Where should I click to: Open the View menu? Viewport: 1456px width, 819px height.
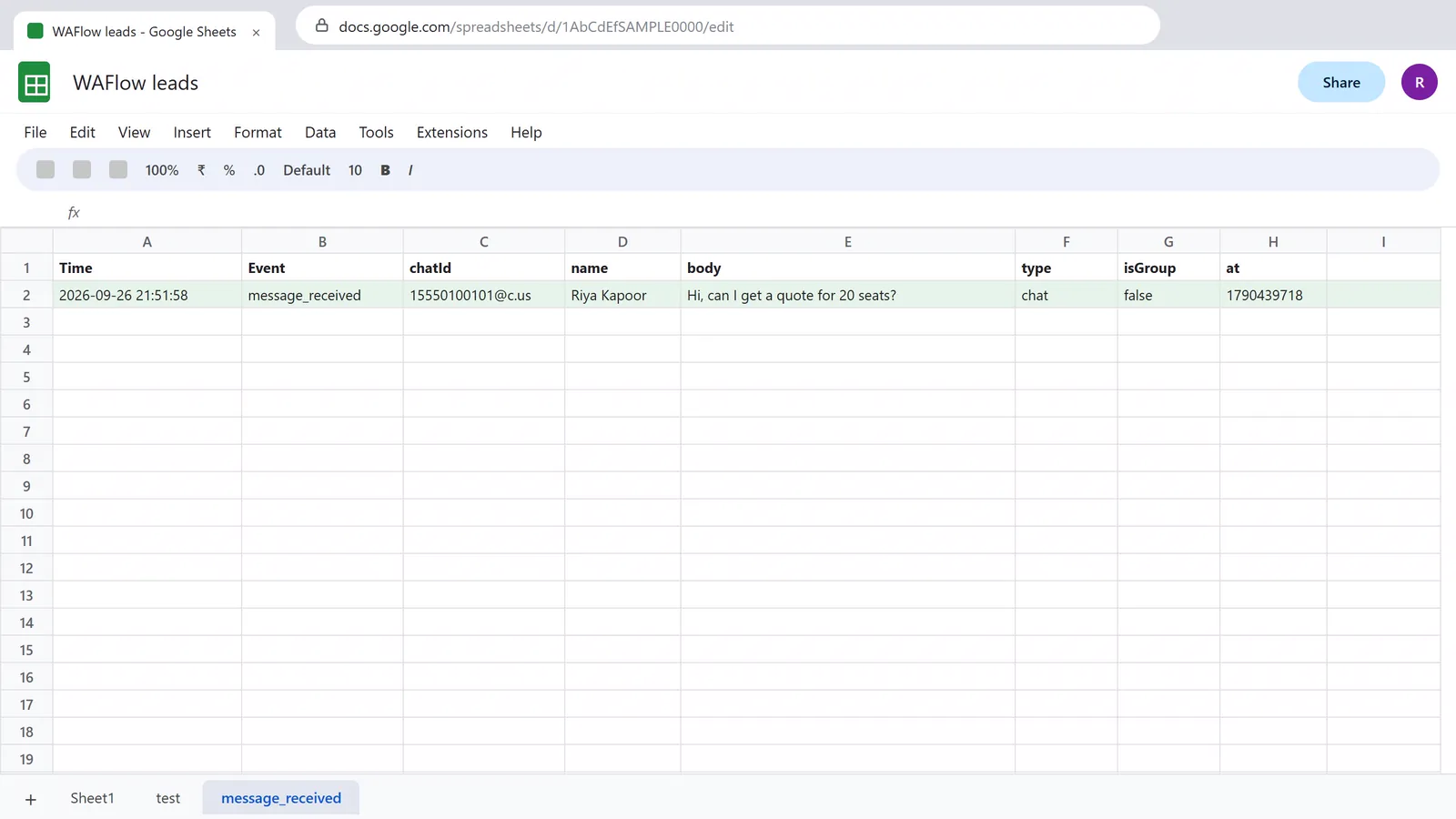(134, 132)
